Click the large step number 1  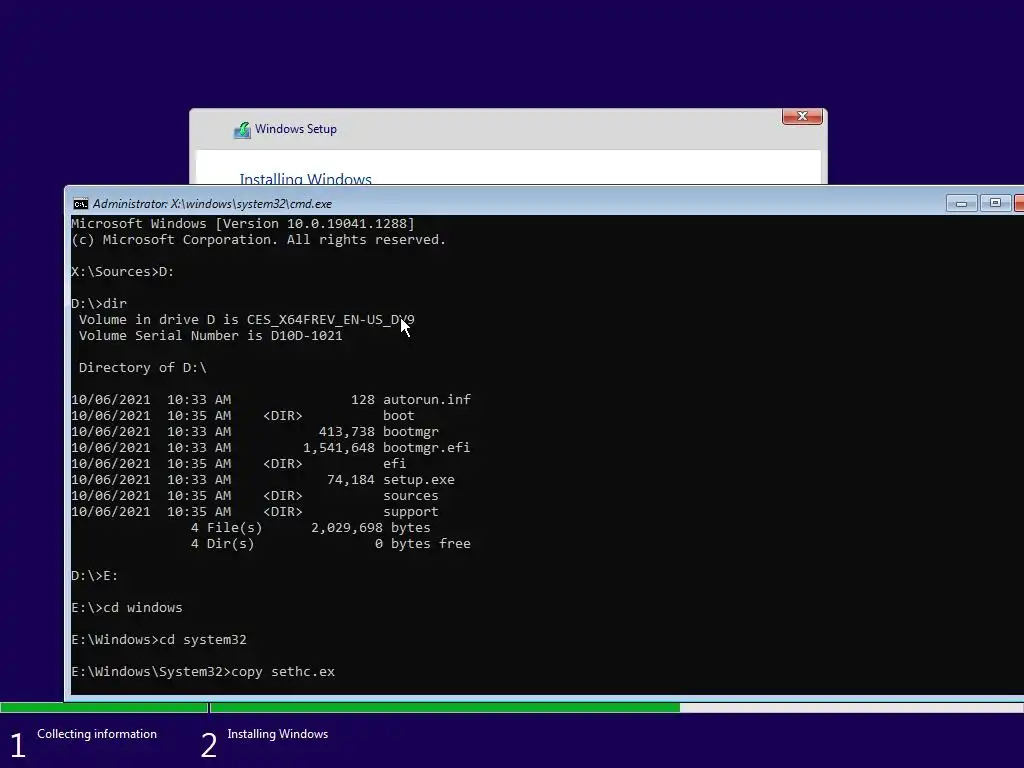[18, 746]
